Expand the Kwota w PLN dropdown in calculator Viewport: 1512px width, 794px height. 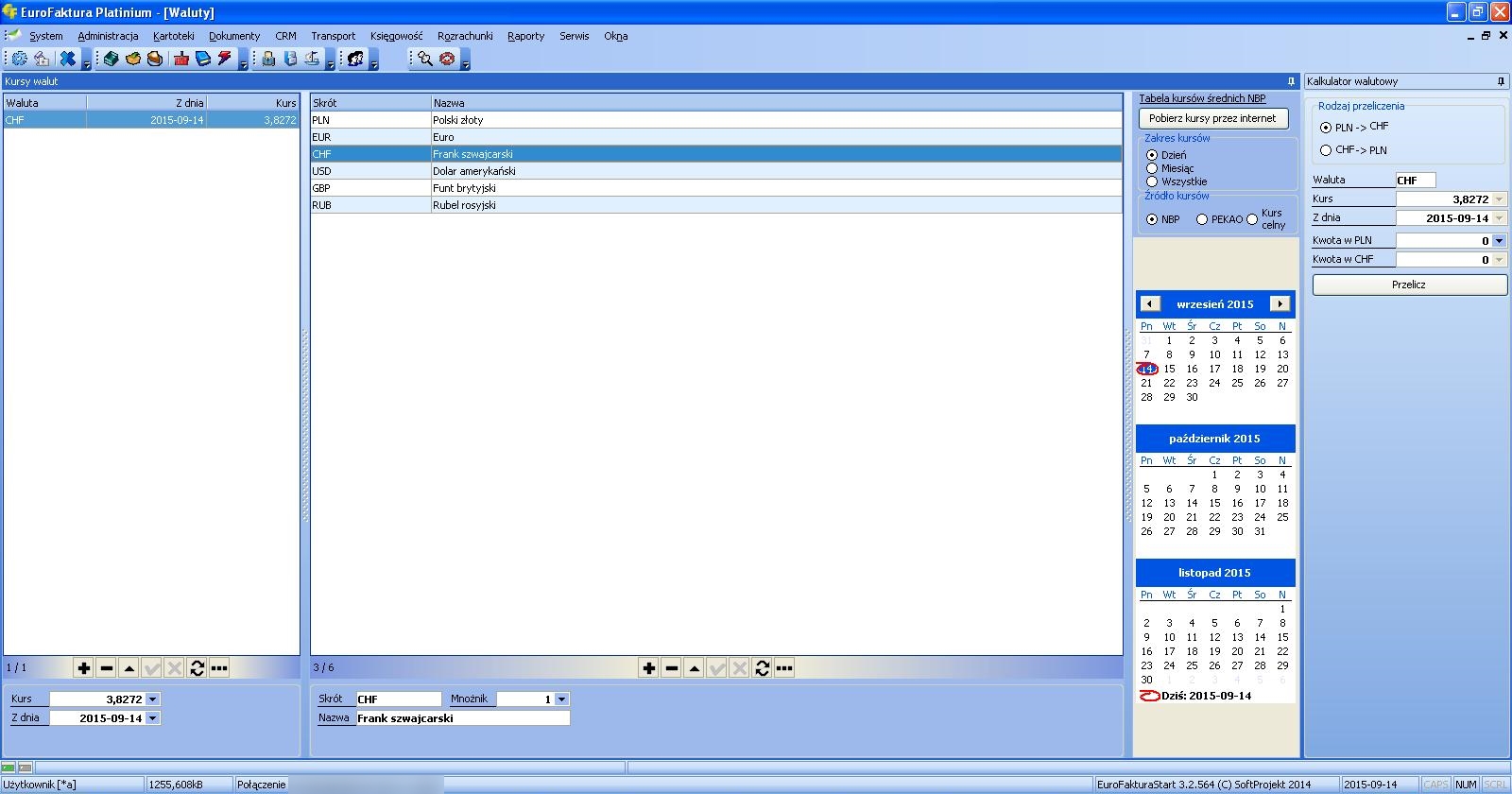point(1499,241)
